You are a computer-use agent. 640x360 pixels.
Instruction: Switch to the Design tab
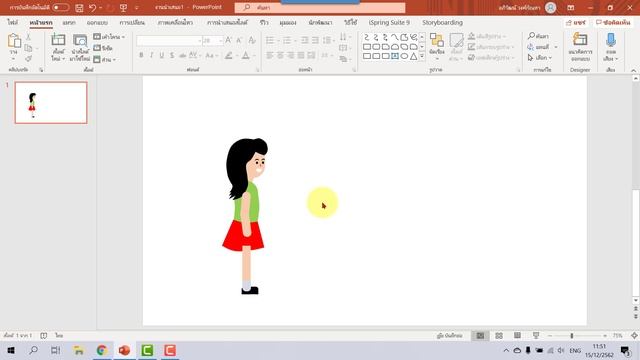click(x=97, y=22)
